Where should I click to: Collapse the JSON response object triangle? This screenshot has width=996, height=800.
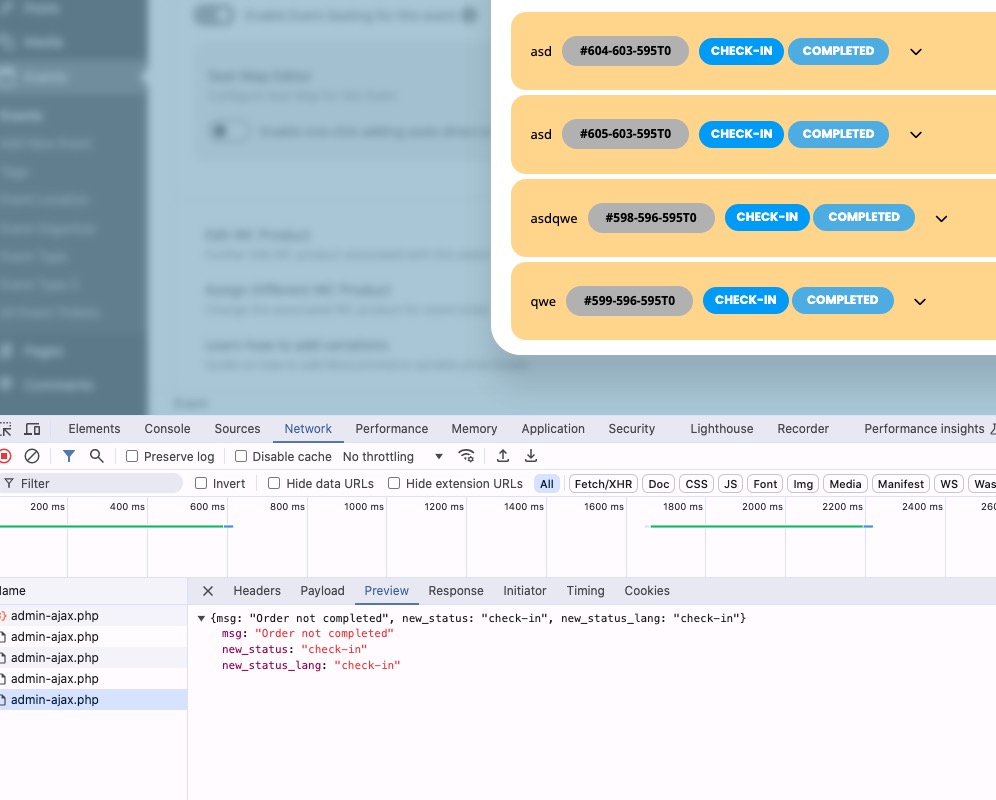click(x=201, y=618)
